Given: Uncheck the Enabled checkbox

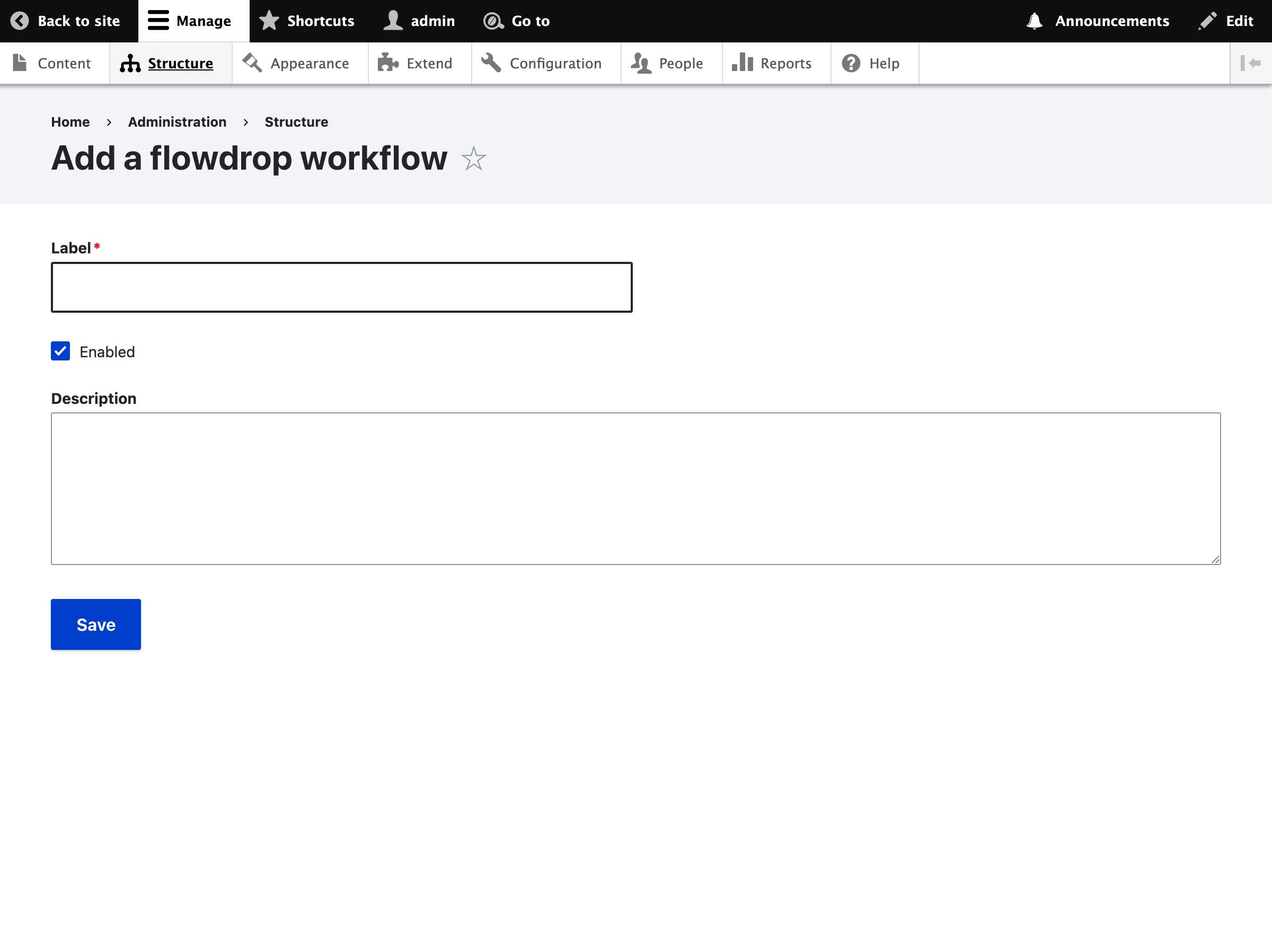Looking at the screenshot, I should pyautogui.click(x=60, y=351).
